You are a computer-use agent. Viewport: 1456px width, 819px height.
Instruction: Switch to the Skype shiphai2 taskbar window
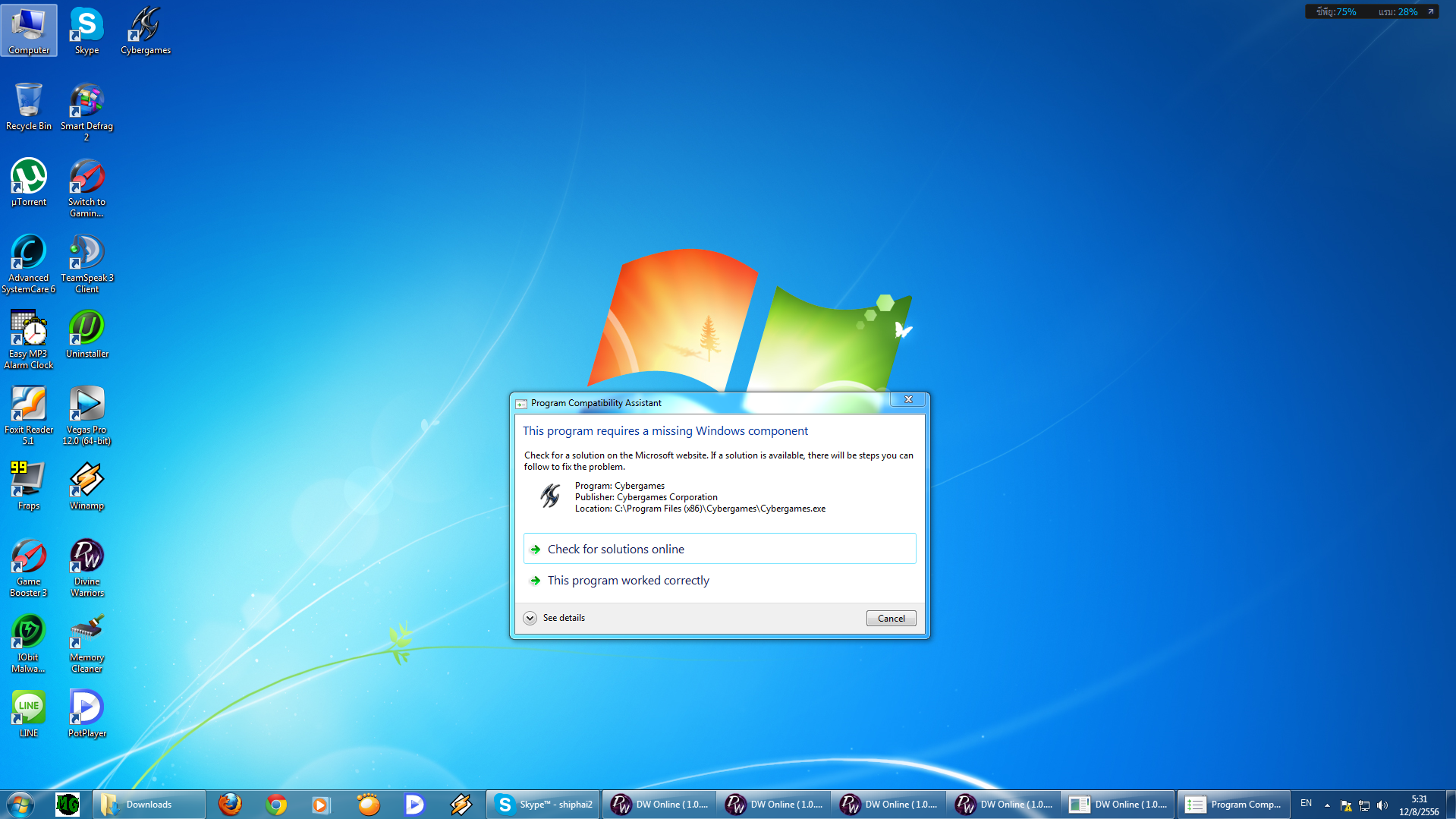pos(543,804)
